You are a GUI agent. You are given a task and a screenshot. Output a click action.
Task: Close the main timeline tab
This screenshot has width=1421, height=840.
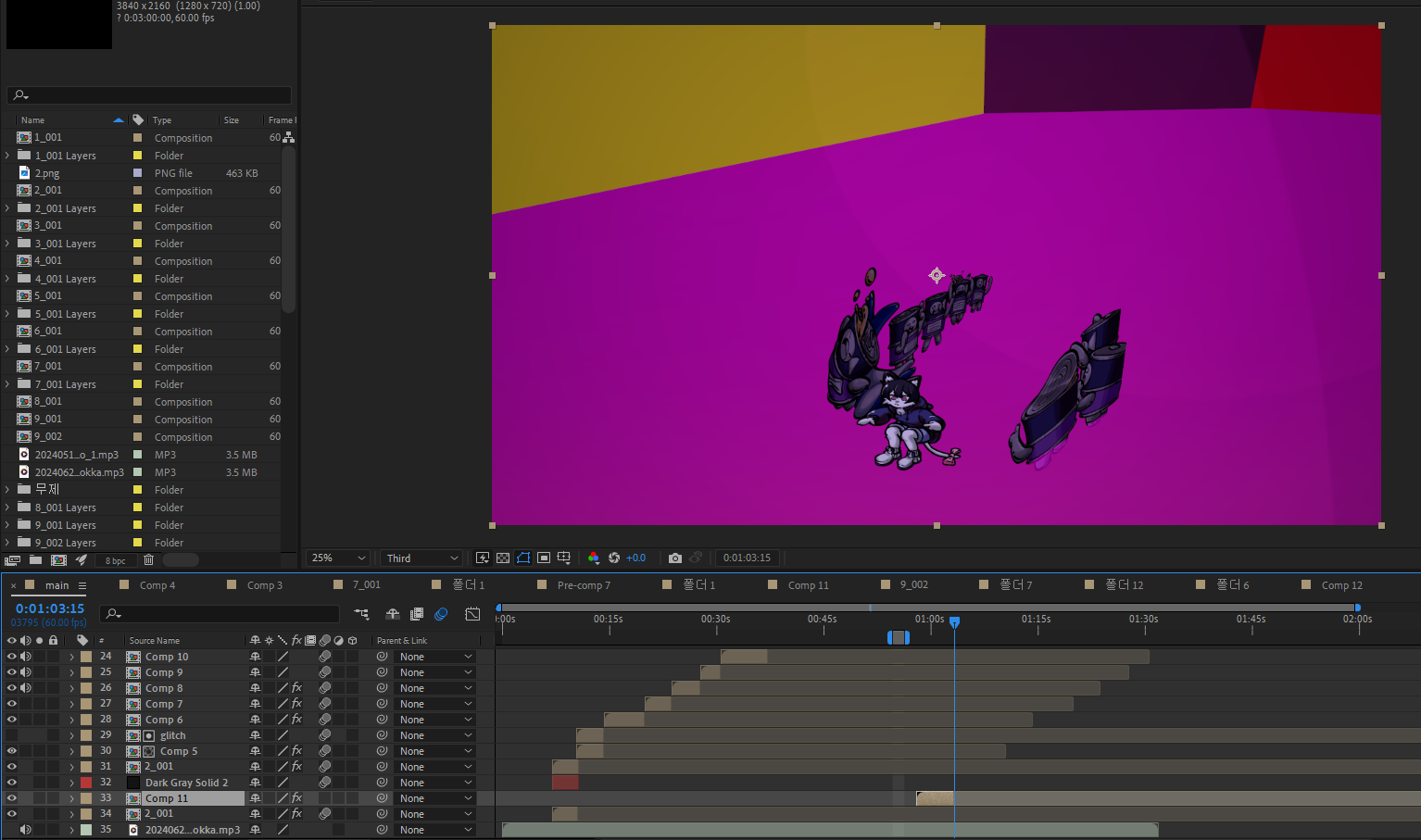coord(13,585)
